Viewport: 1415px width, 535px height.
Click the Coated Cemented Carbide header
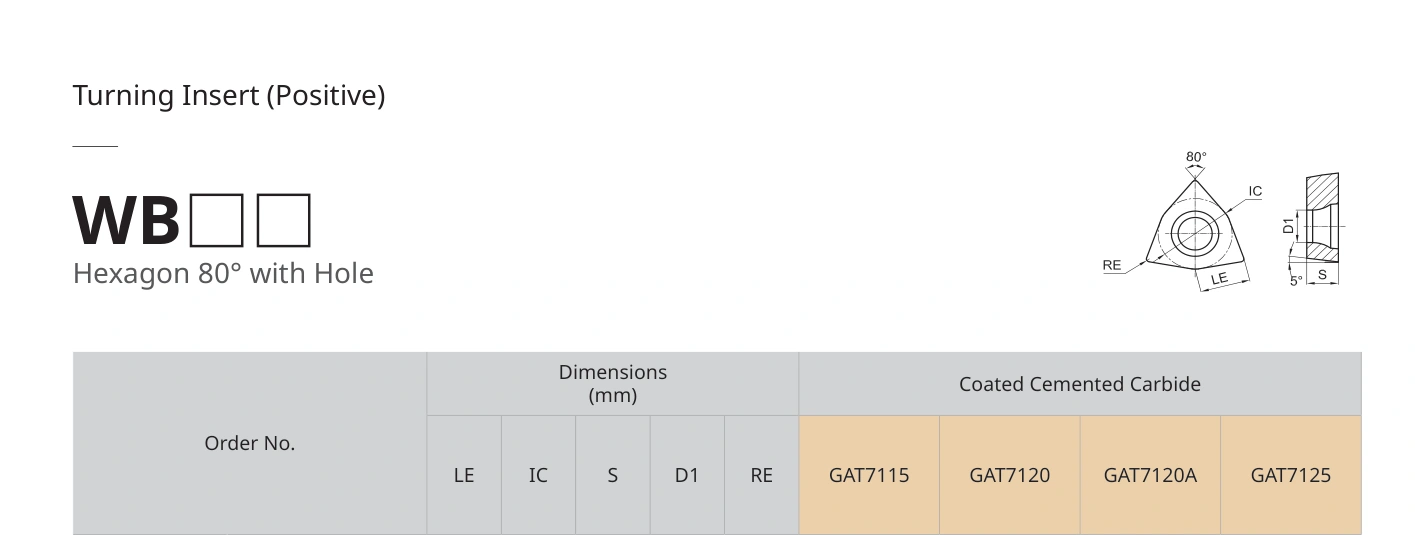(1080, 383)
